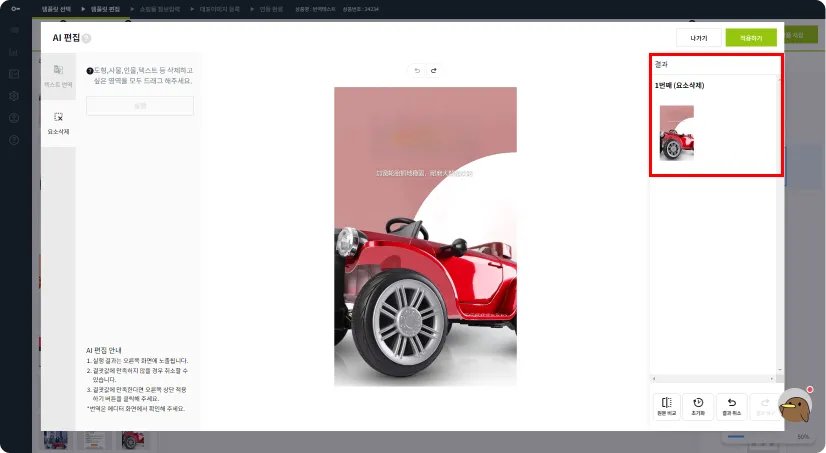Click the left arrow of the result scrollbar
This screenshot has width=826, height=453.
pyautogui.click(x=654, y=379)
